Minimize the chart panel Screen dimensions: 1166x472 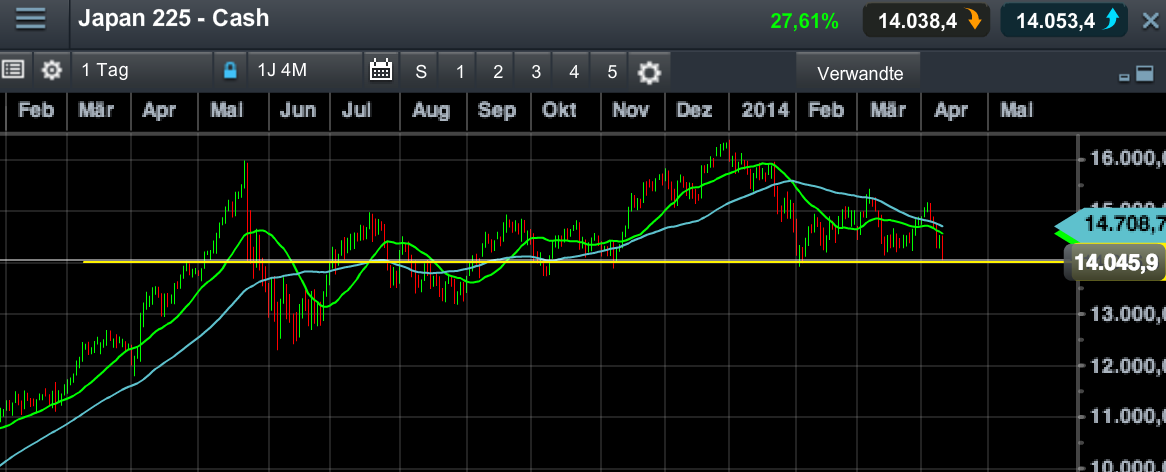tap(1124, 76)
